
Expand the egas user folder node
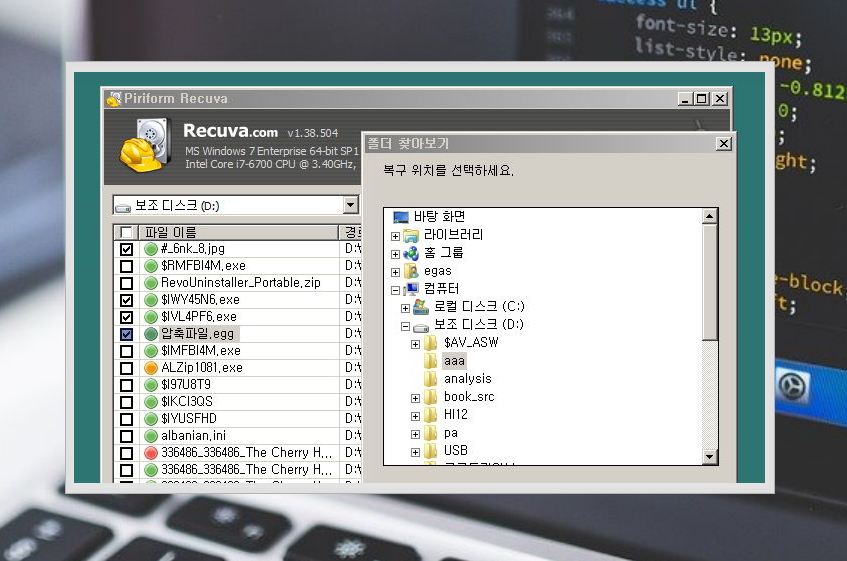tap(395, 272)
